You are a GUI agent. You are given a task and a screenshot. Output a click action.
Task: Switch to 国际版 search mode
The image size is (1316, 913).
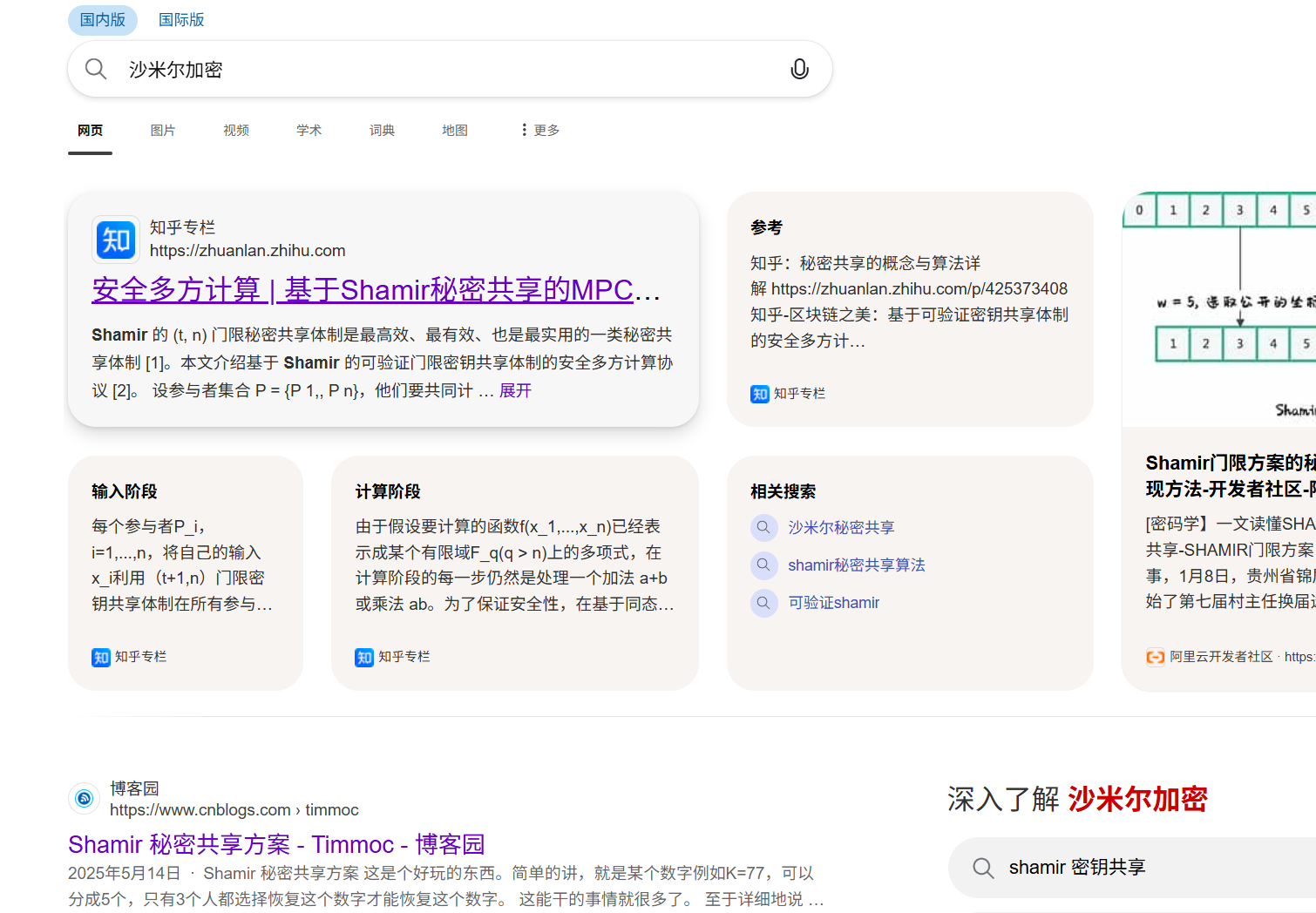tap(181, 20)
